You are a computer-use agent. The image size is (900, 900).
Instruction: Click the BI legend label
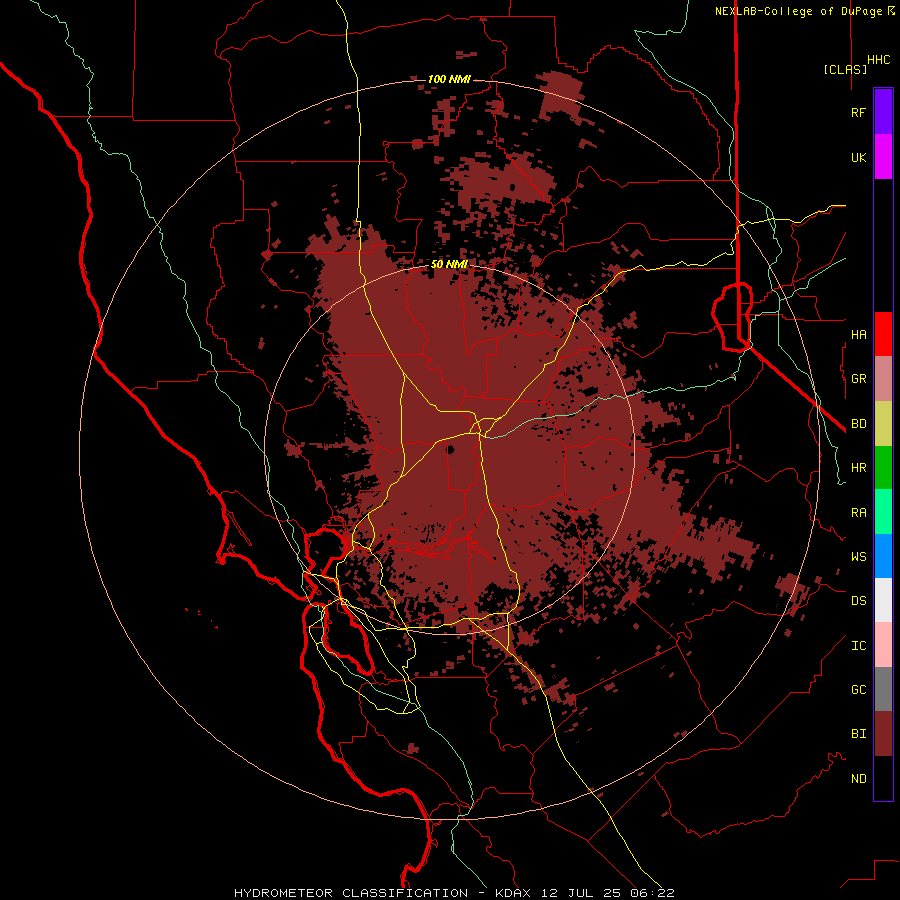tap(858, 734)
